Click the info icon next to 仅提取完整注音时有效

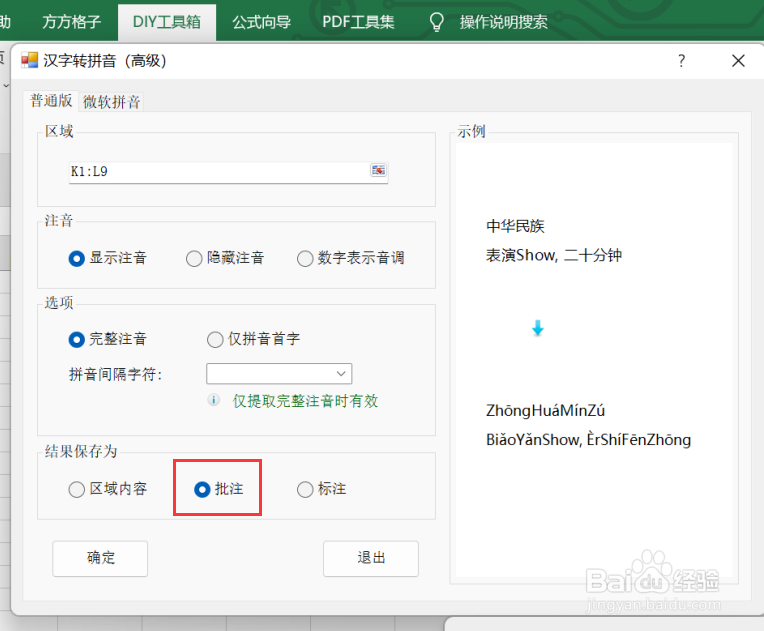213,400
